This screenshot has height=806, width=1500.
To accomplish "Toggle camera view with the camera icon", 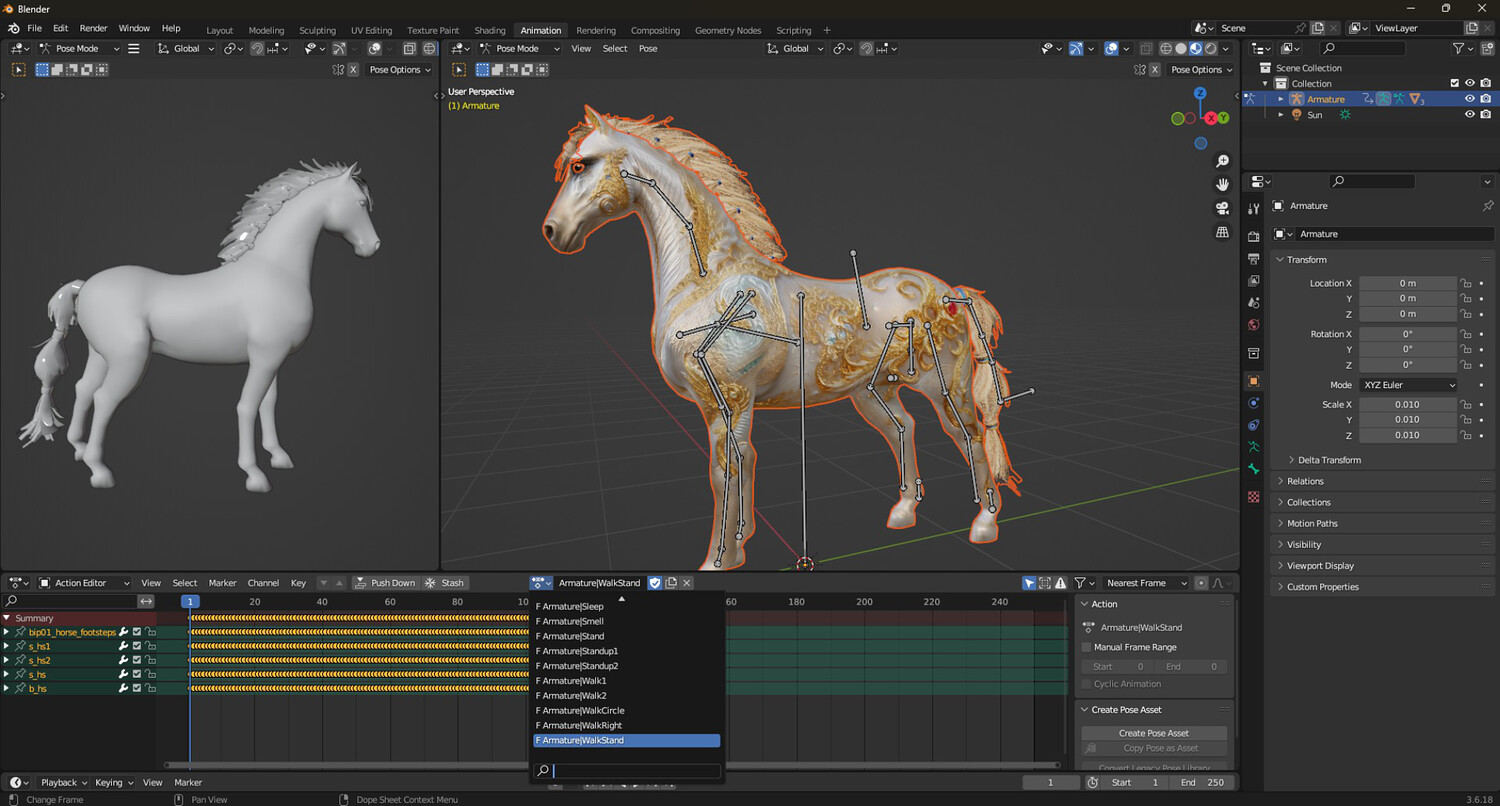I will point(1222,208).
